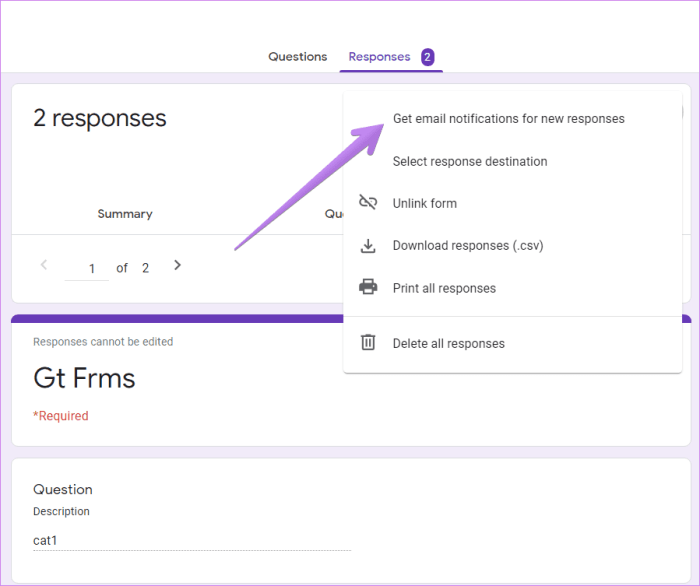Click the cat1 answer field
This screenshot has height=586, width=700.
tap(191, 541)
